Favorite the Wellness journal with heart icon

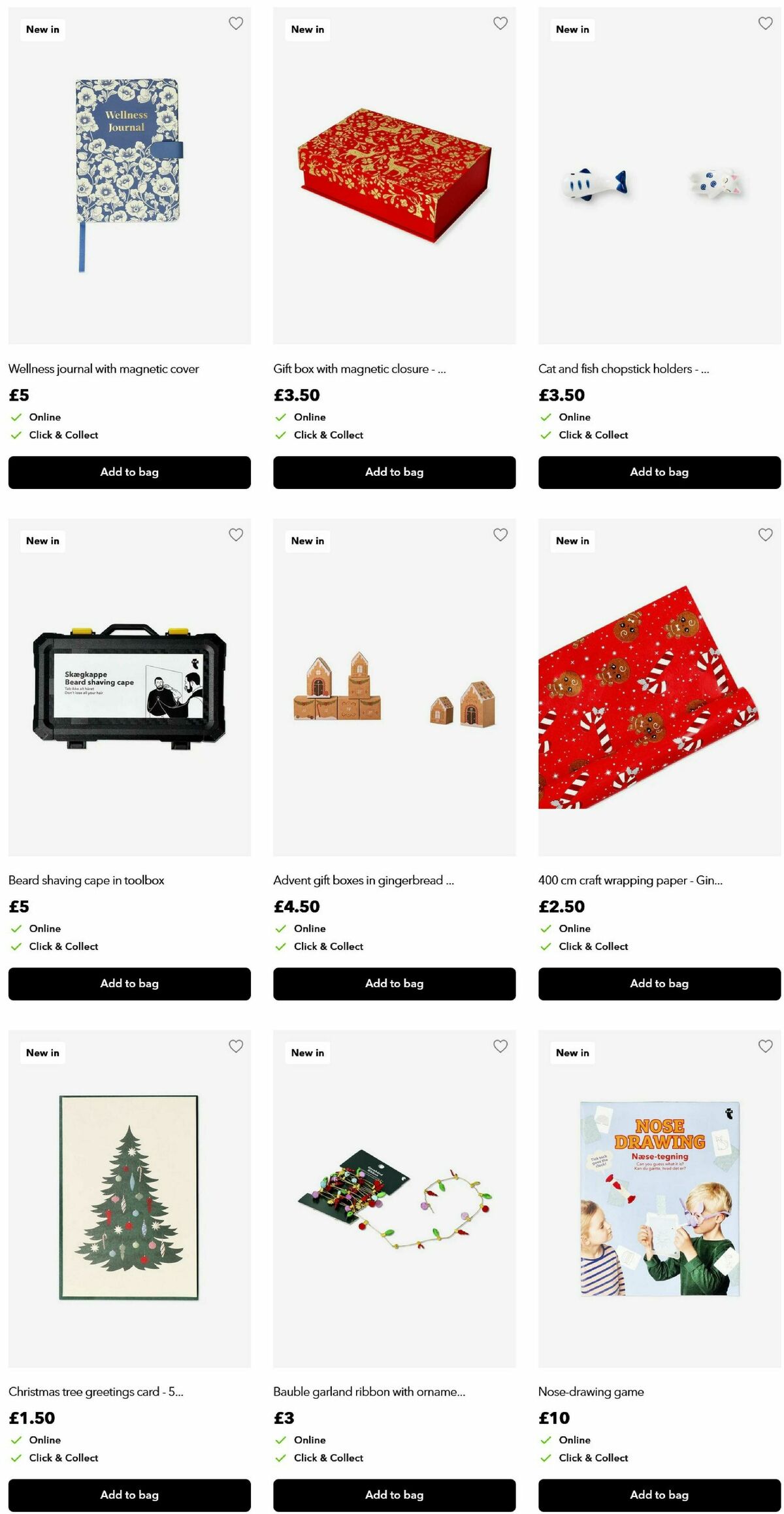point(236,24)
